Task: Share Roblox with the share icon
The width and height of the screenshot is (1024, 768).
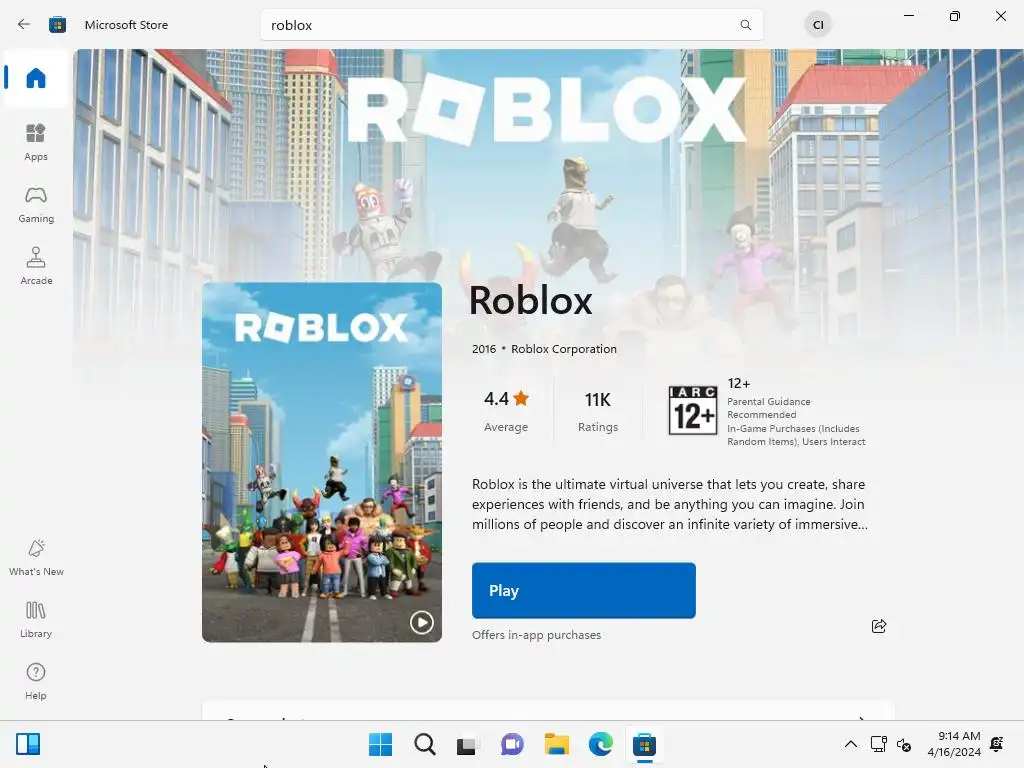Action: pos(879,626)
